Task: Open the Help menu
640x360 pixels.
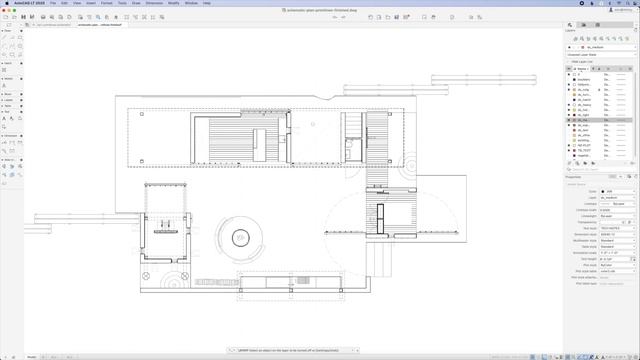Action: (x=207, y=3)
